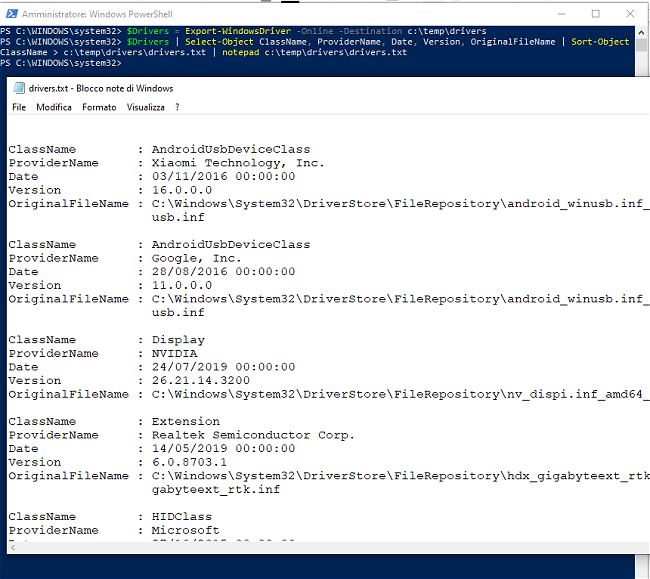Open the ? help menu in Notepad
The width and height of the screenshot is (650, 579).
[177, 107]
